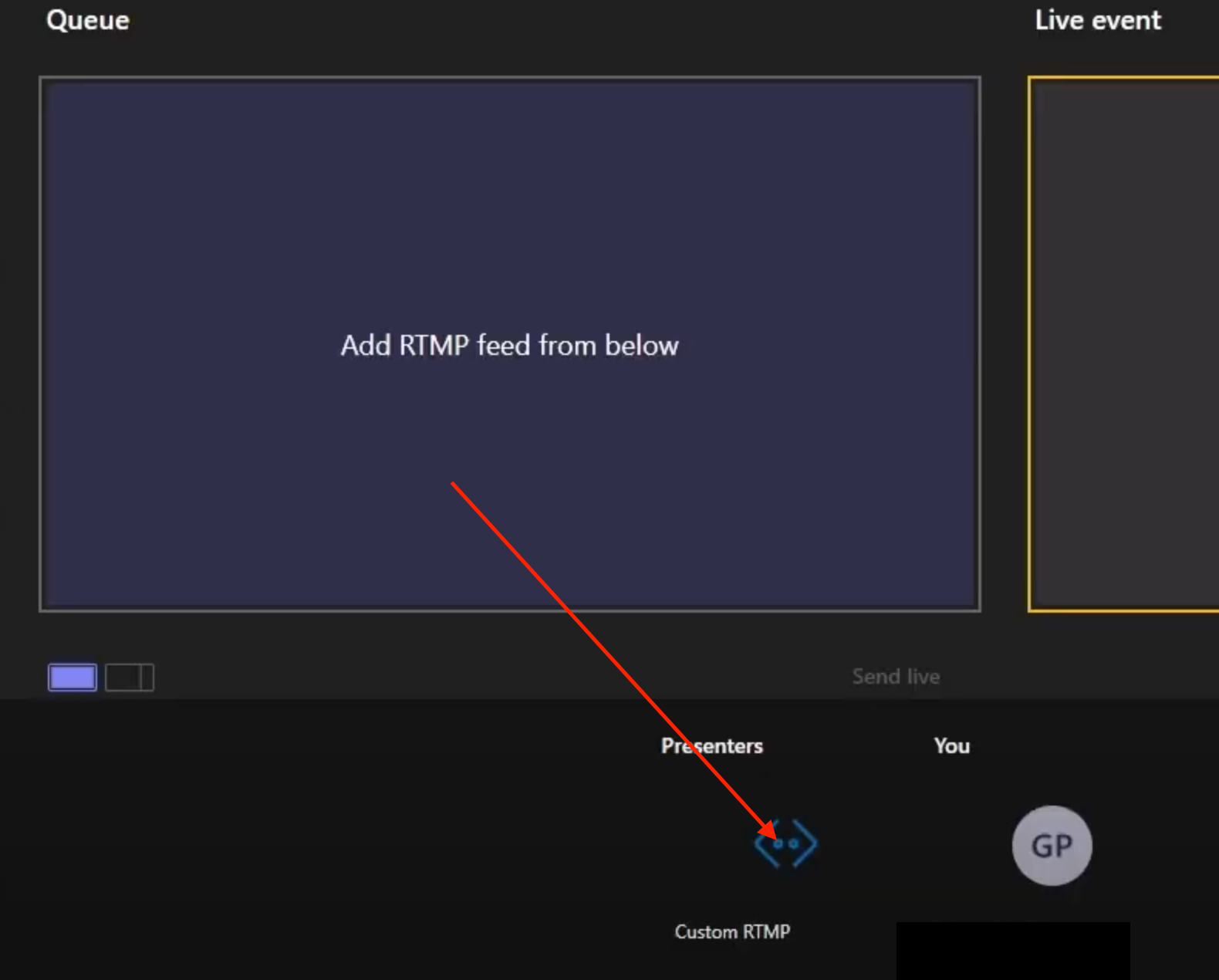The height and width of the screenshot is (980, 1219).
Task: Choose the single-content layout icon
Action: [x=73, y=678]
